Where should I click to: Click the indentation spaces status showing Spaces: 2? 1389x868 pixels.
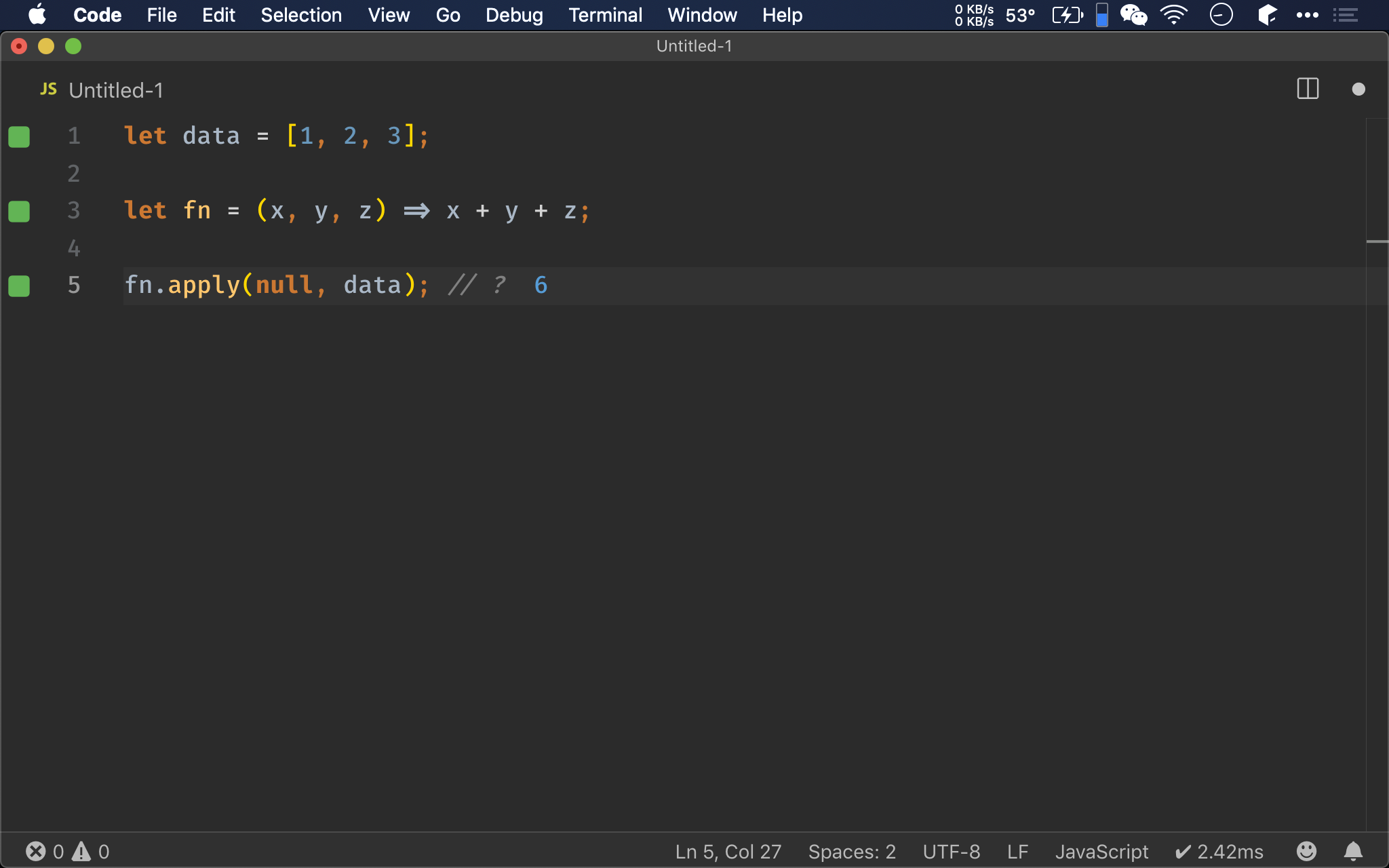(852, 851)
